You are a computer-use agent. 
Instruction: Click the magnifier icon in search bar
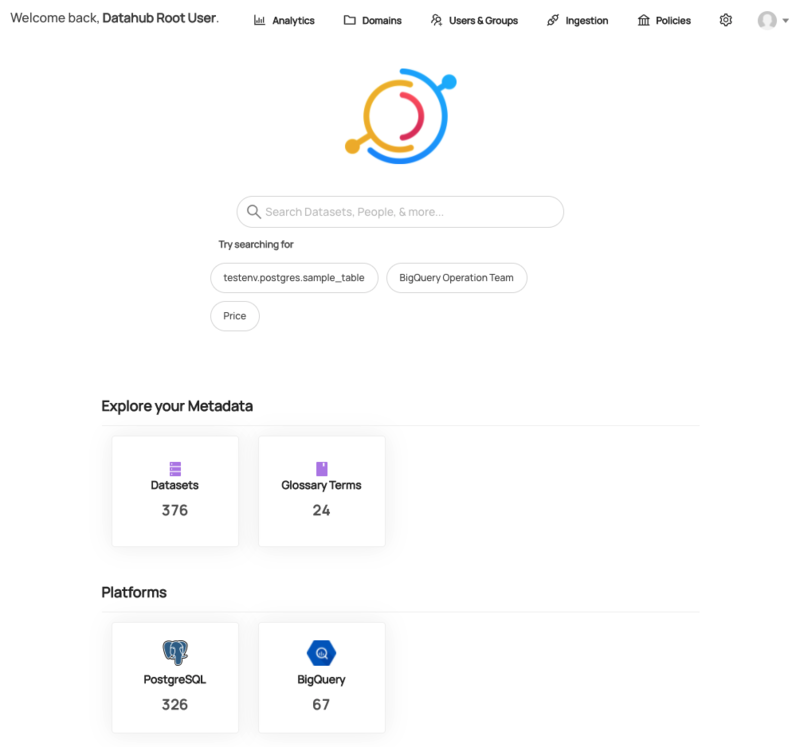point(254,211)
